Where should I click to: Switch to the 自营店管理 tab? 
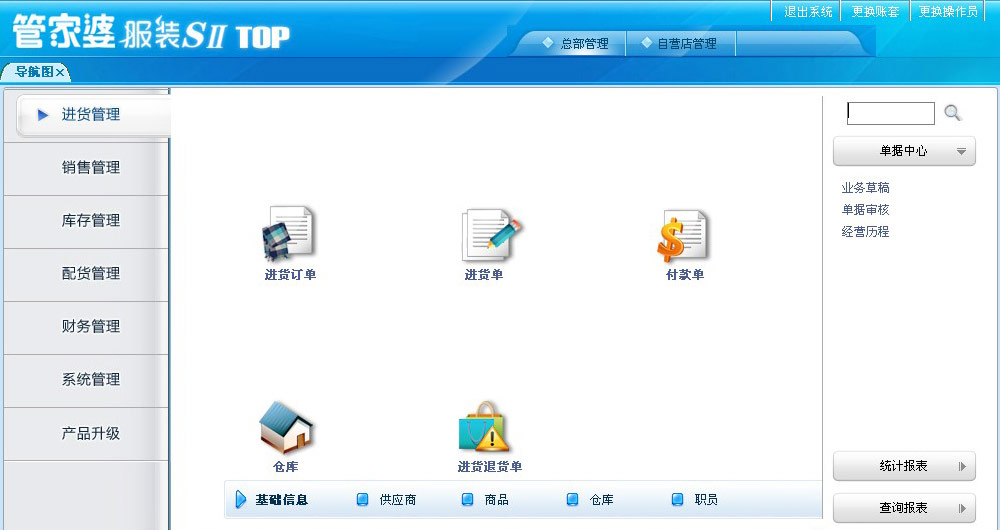(x=679, y=44)
